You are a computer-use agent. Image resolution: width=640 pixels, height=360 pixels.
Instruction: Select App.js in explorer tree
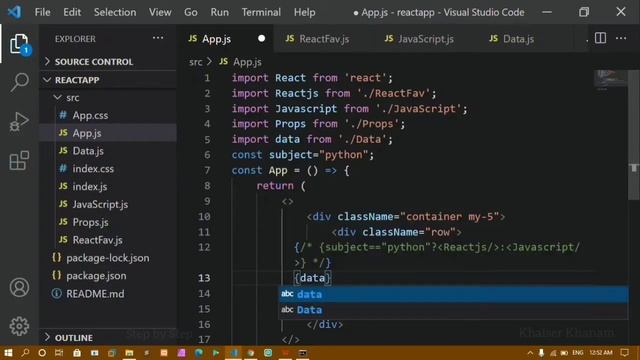tap(108, 133)
